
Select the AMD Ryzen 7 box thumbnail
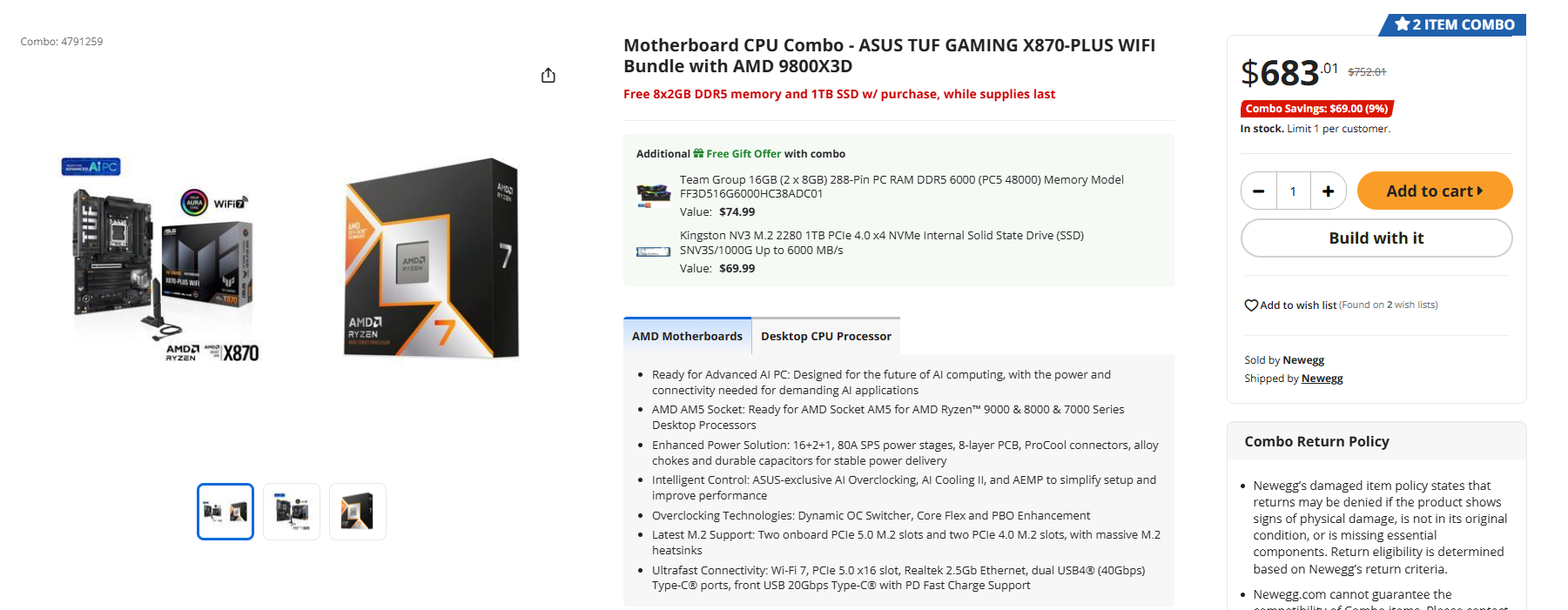pos(357,511)
